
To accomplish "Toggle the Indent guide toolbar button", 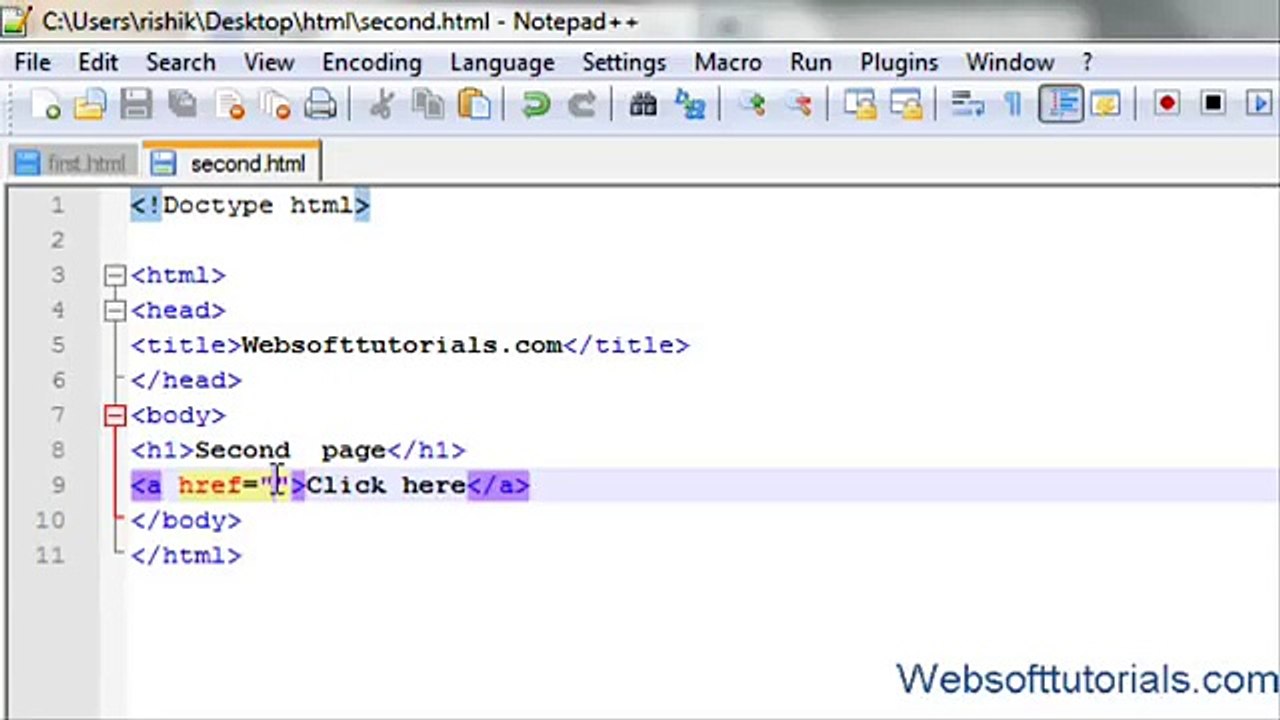I will click(x=1061, y=104).
